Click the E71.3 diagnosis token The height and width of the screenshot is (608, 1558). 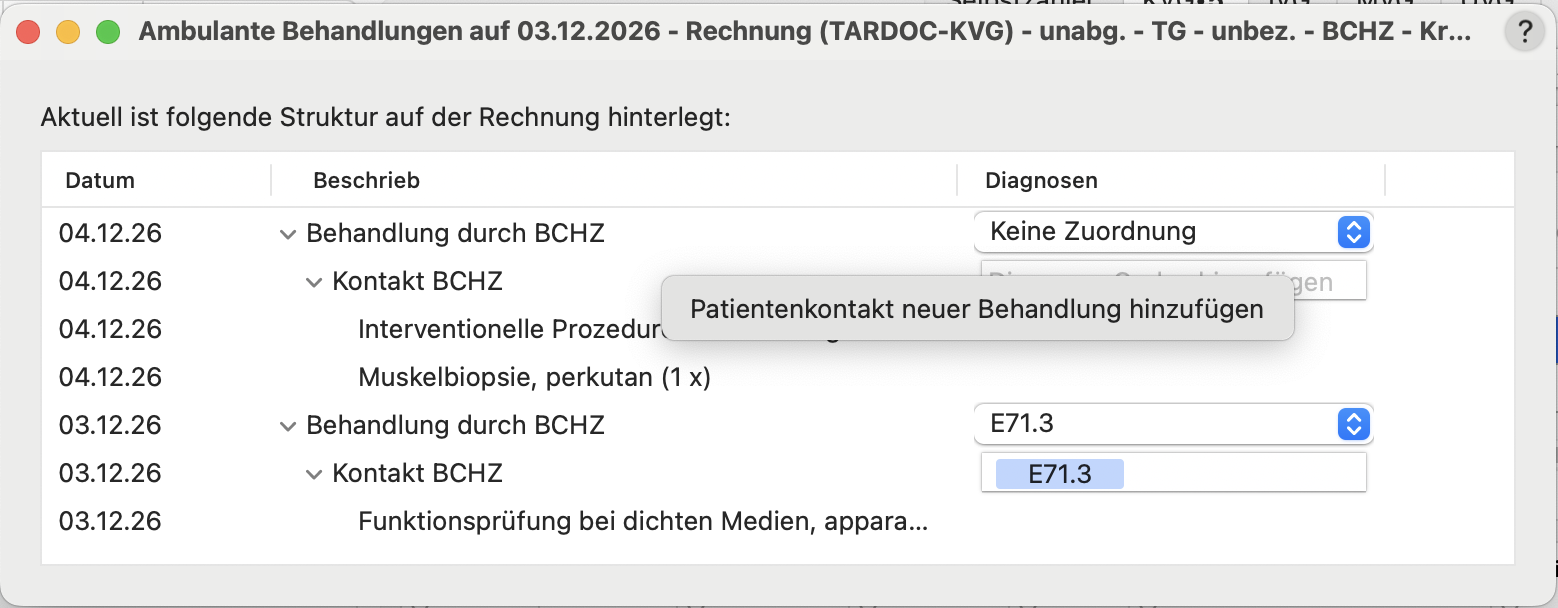click(x=1059, y=474)
